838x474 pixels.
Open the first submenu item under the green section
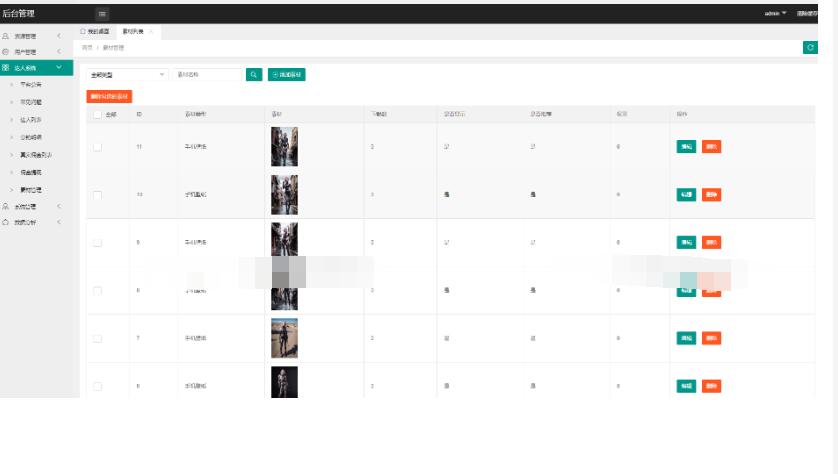30,84
